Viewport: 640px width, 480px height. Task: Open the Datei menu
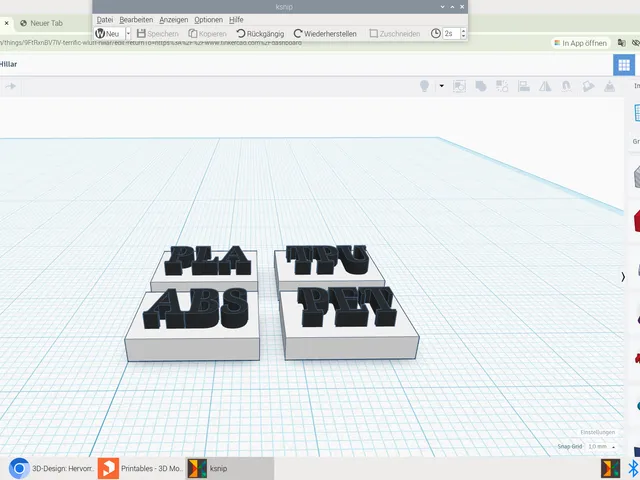(104, 20)
